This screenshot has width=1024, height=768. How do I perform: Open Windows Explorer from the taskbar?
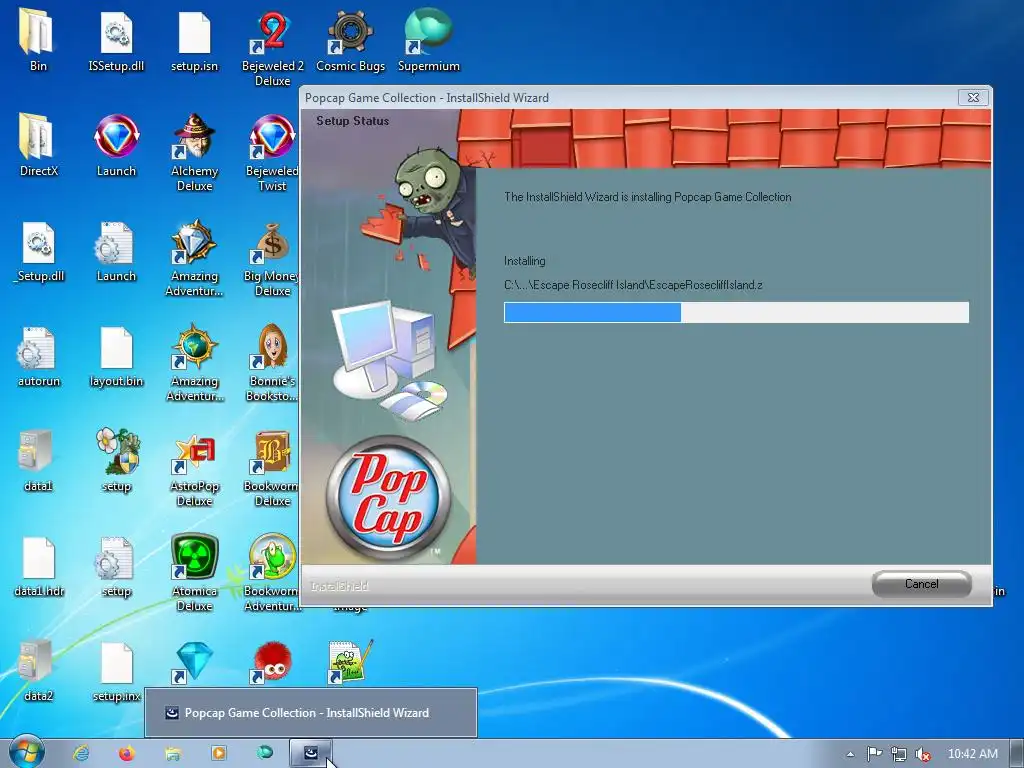pos(172,753)
